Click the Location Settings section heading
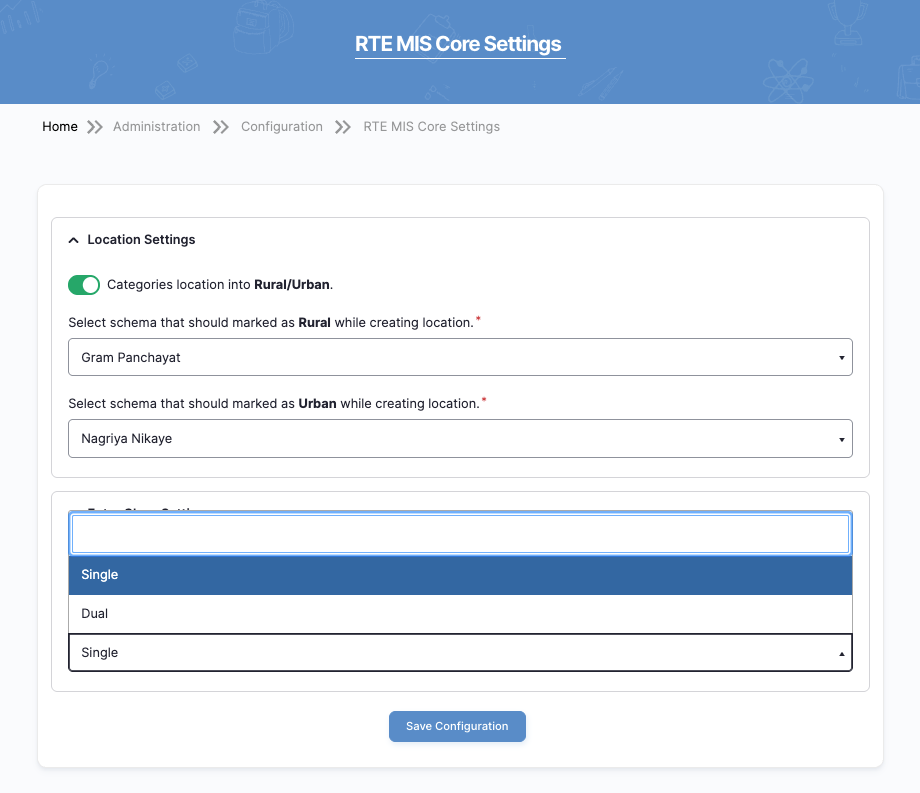The image size is (920, 793). (x=141, y=240)
